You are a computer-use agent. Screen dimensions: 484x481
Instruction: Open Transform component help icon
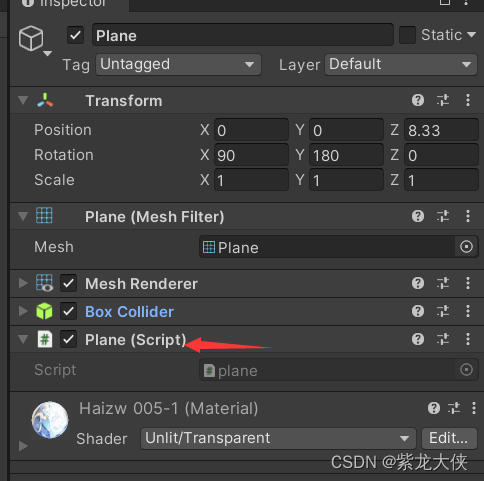[418, 100]
